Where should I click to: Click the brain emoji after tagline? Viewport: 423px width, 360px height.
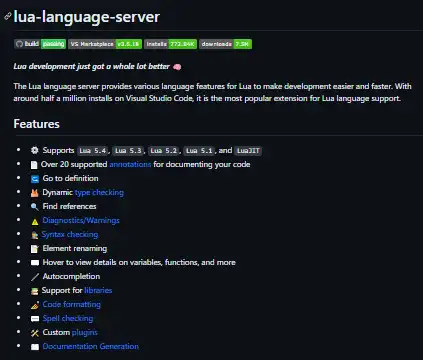click(177, 67)
